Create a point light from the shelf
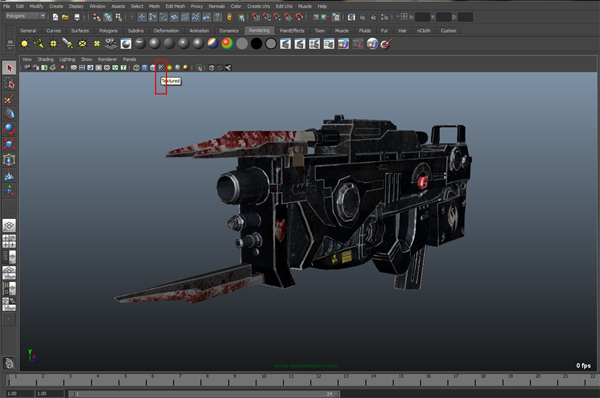Viewport: 600px width, 398px height. (53, 44)
